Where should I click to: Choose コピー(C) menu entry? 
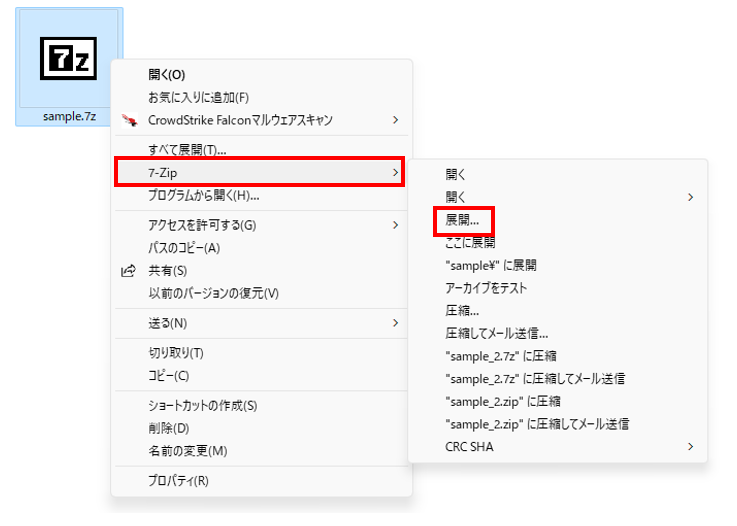[262, 376]
